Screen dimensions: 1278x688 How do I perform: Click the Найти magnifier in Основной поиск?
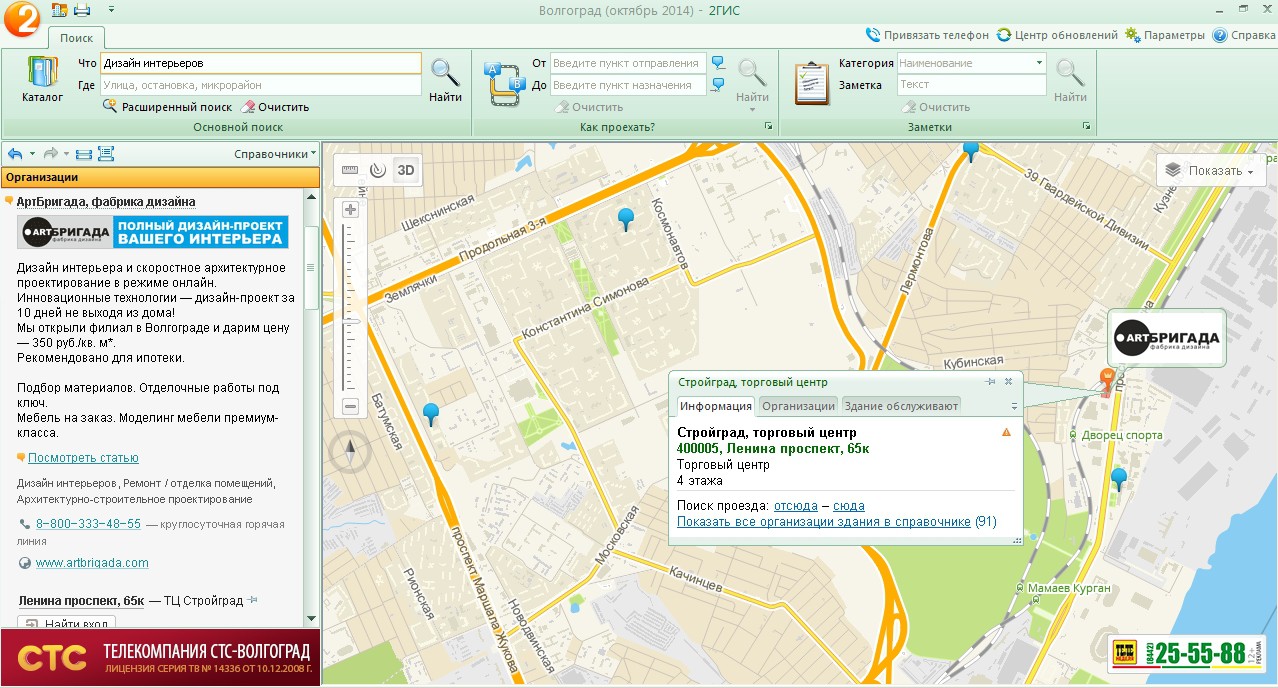(x=445, y=80)
